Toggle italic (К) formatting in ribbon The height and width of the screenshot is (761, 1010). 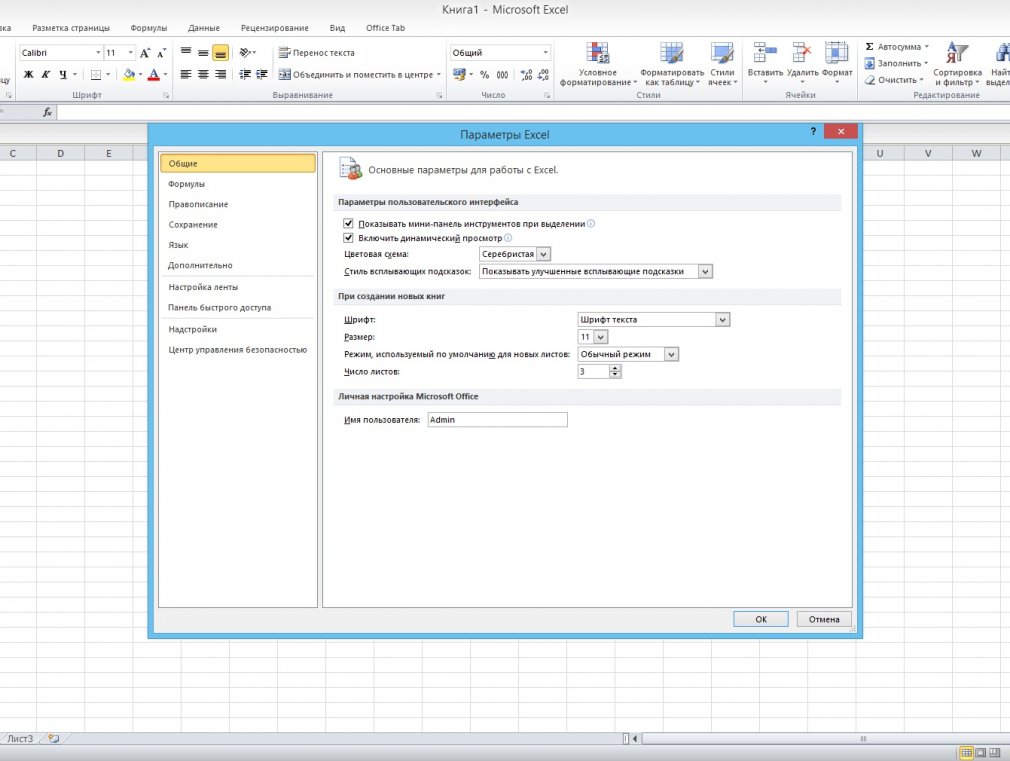coord(46,75)
